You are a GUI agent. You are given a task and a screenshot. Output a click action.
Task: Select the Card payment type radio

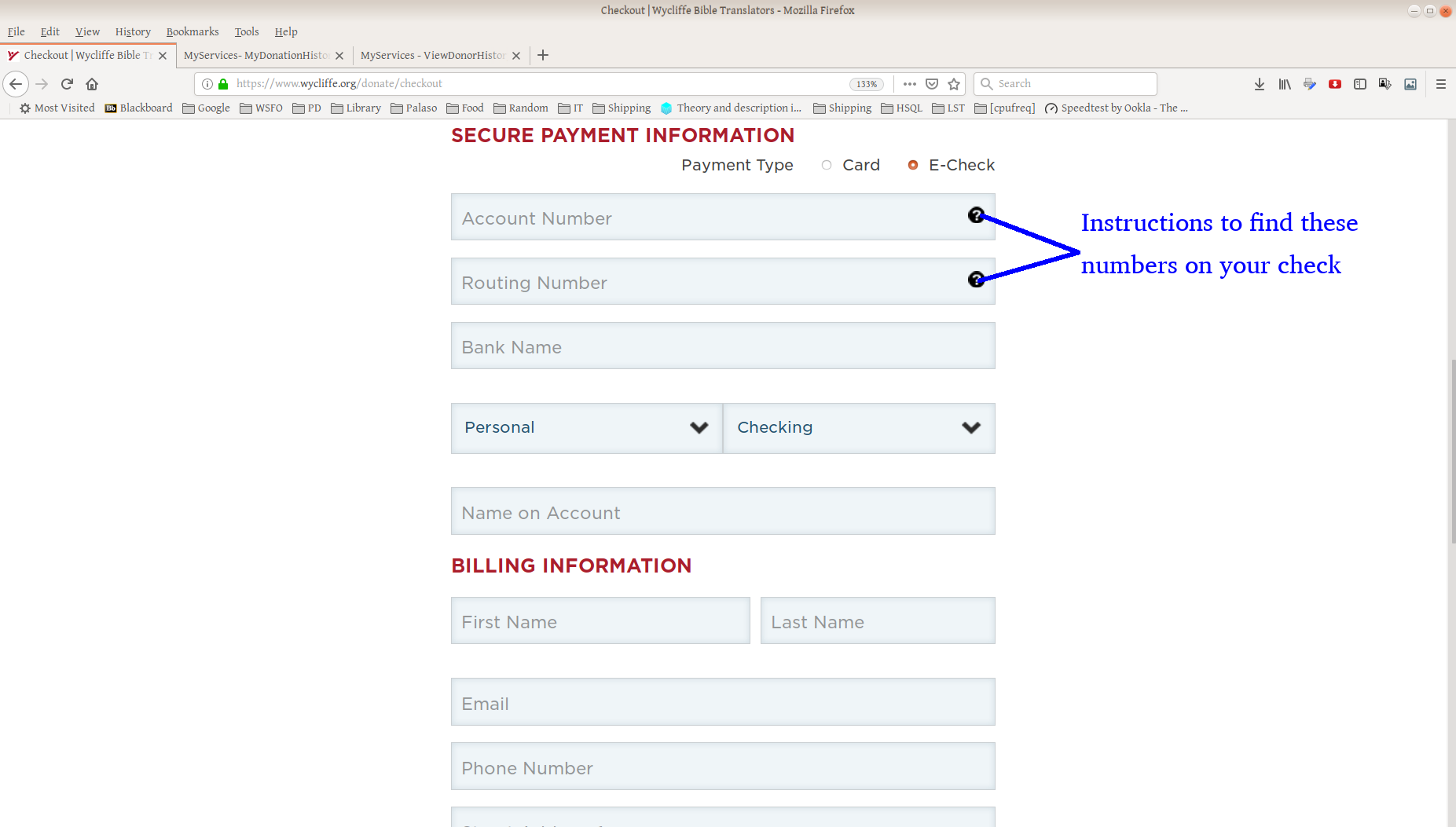tap(827, 165)
